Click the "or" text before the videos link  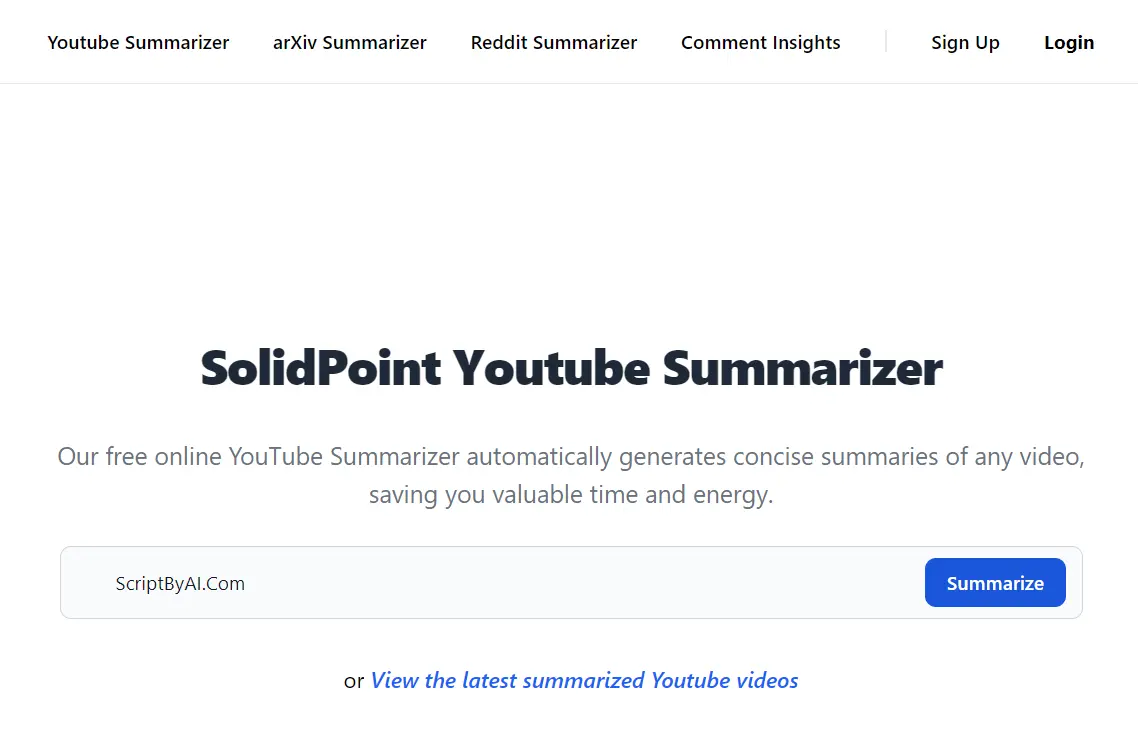(x=354, y=681)
